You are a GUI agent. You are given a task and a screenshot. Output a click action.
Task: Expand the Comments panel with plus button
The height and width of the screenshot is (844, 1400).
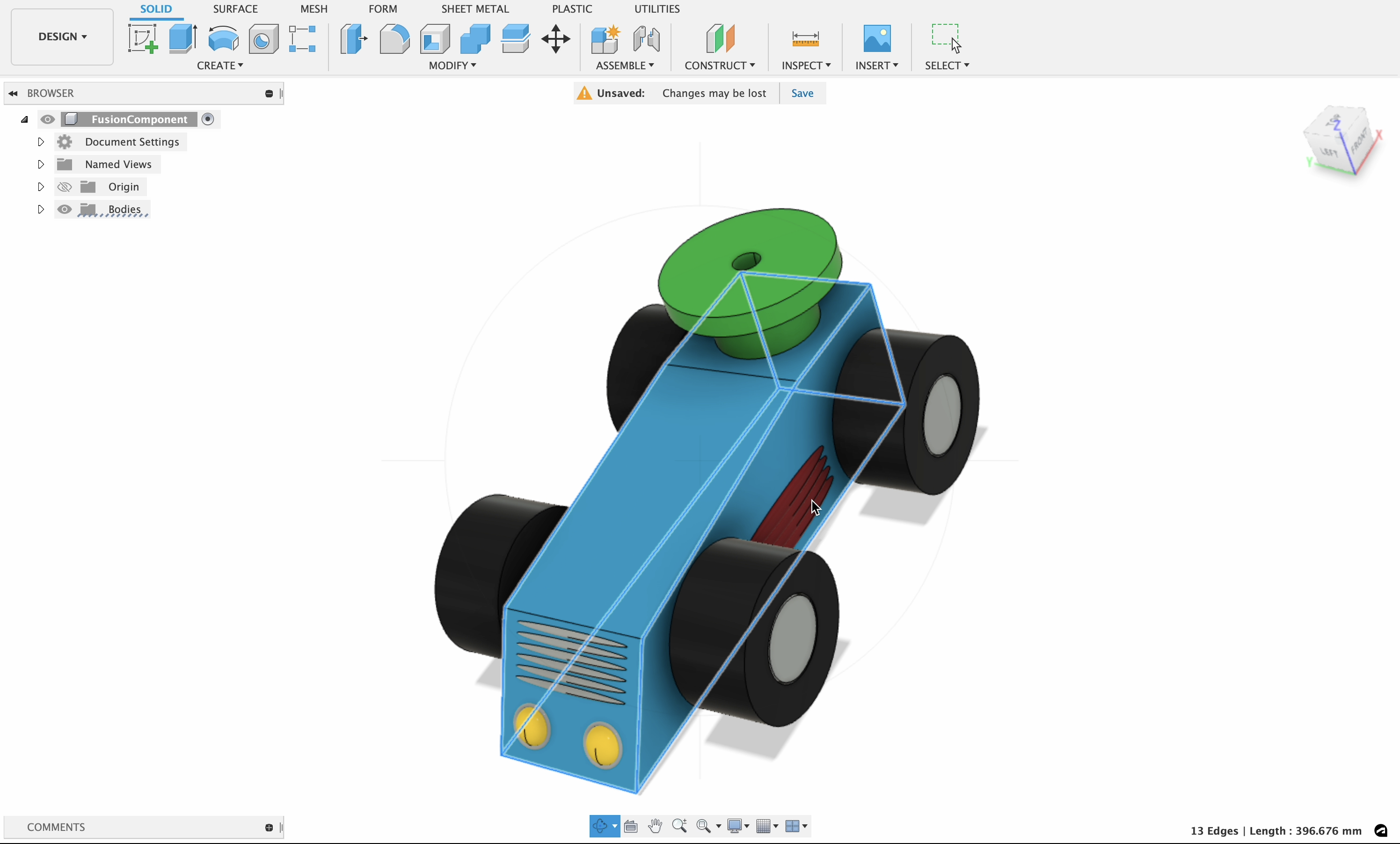click(x=269, y=828)
